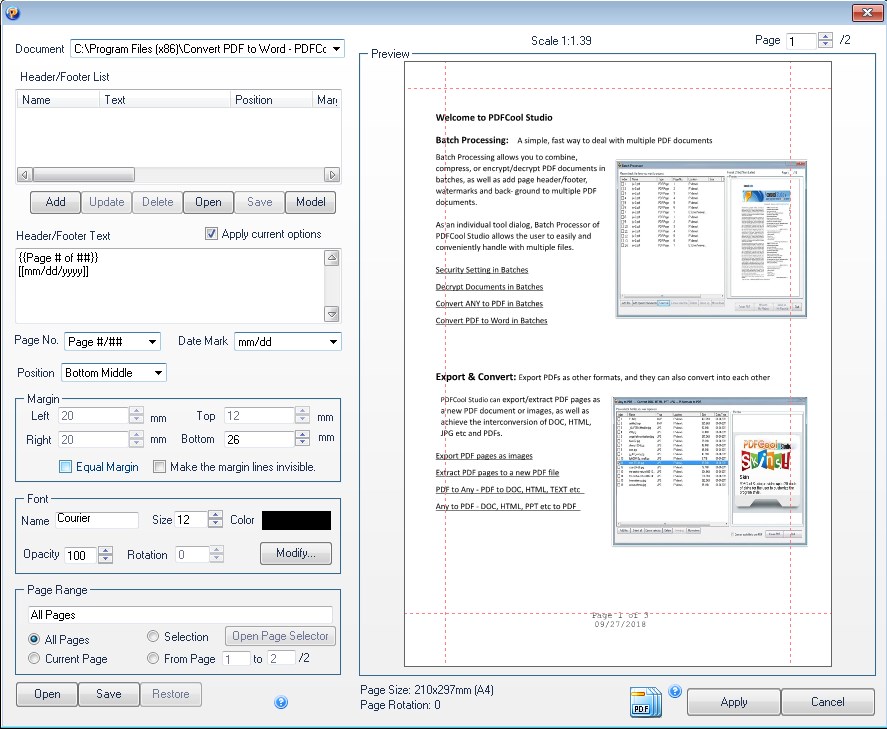Click the All Pages range text field

click(x=180, y=615)
